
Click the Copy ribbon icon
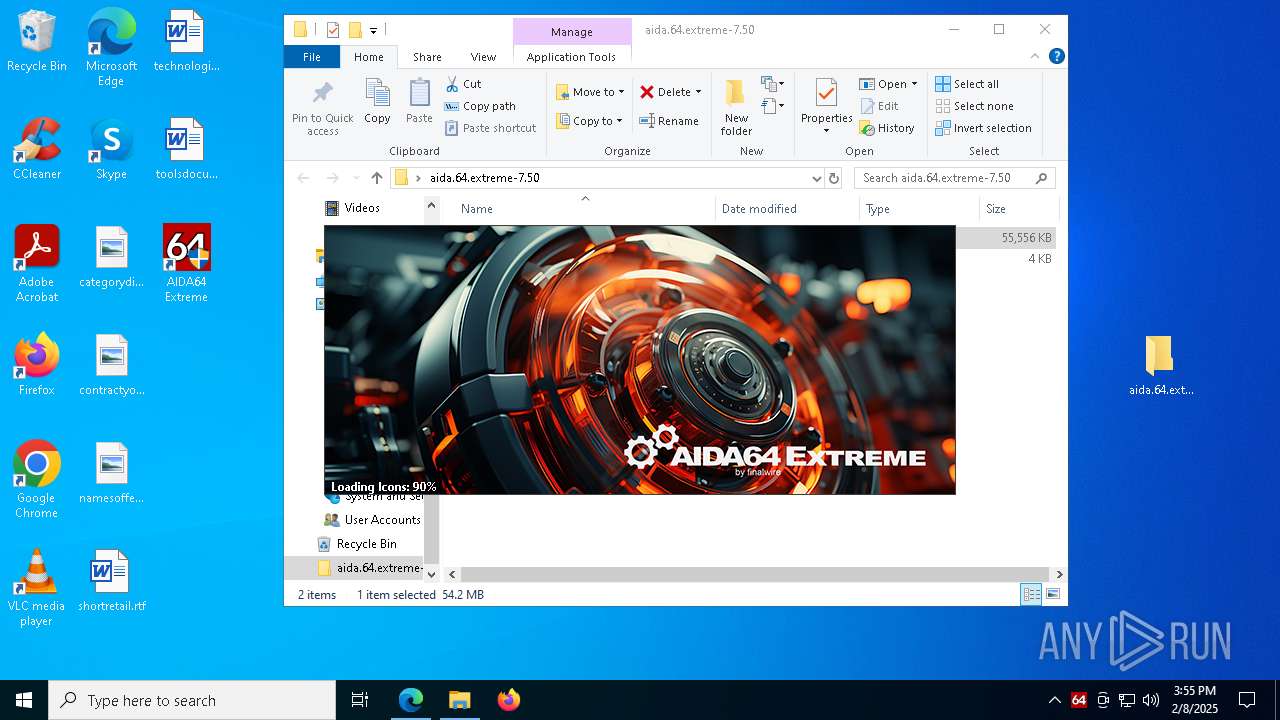(377, 102)
